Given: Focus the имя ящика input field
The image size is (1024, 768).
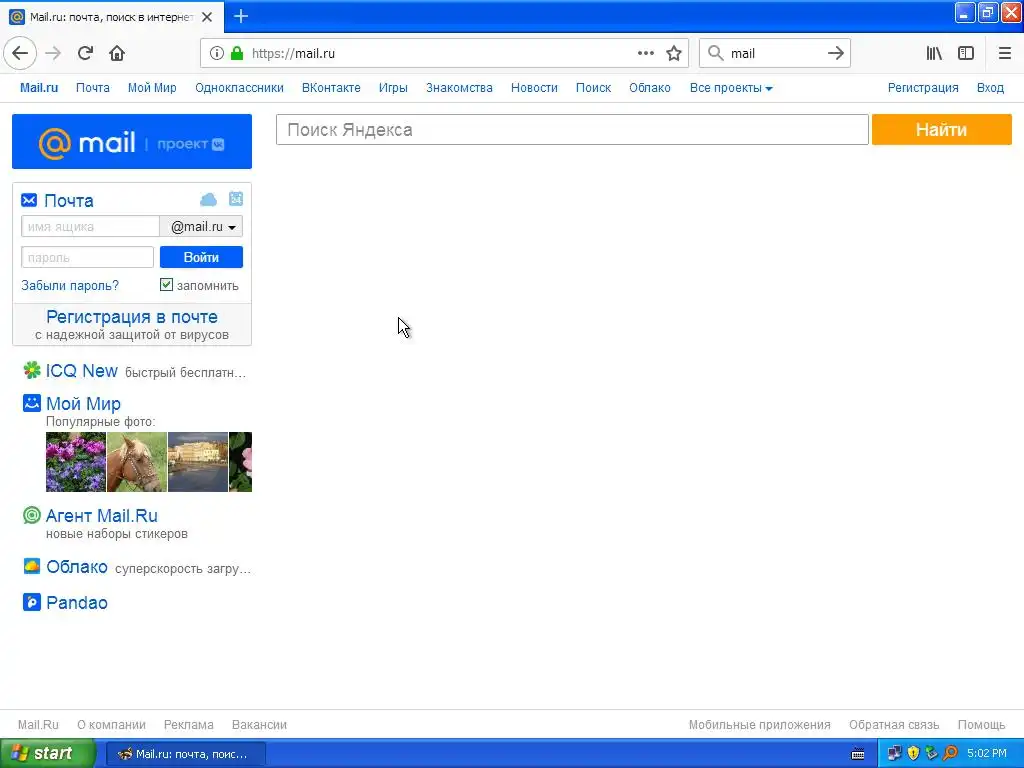Looking at the screenshot, I should (90, 227).
